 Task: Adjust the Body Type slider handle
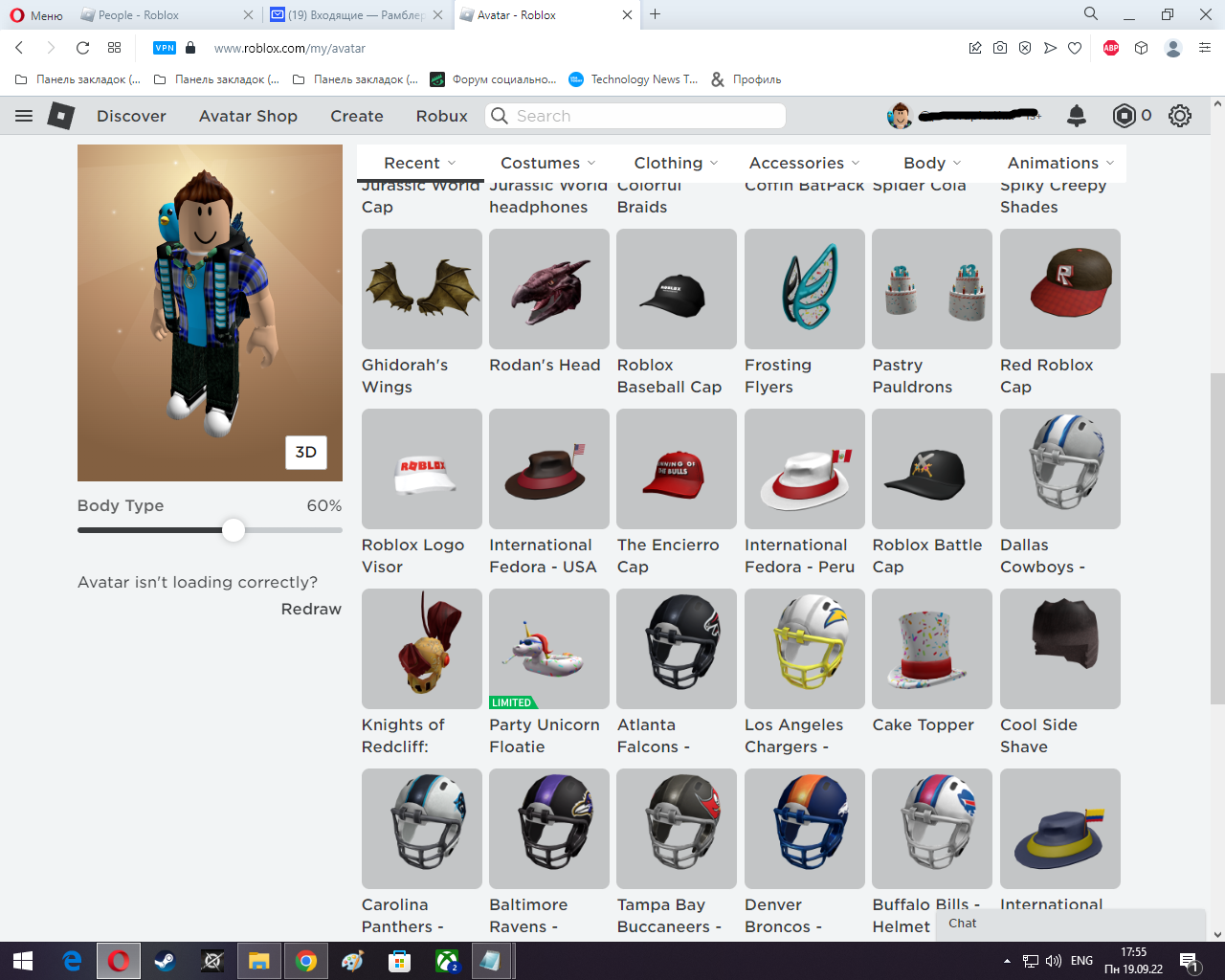(x=234, y=530)
